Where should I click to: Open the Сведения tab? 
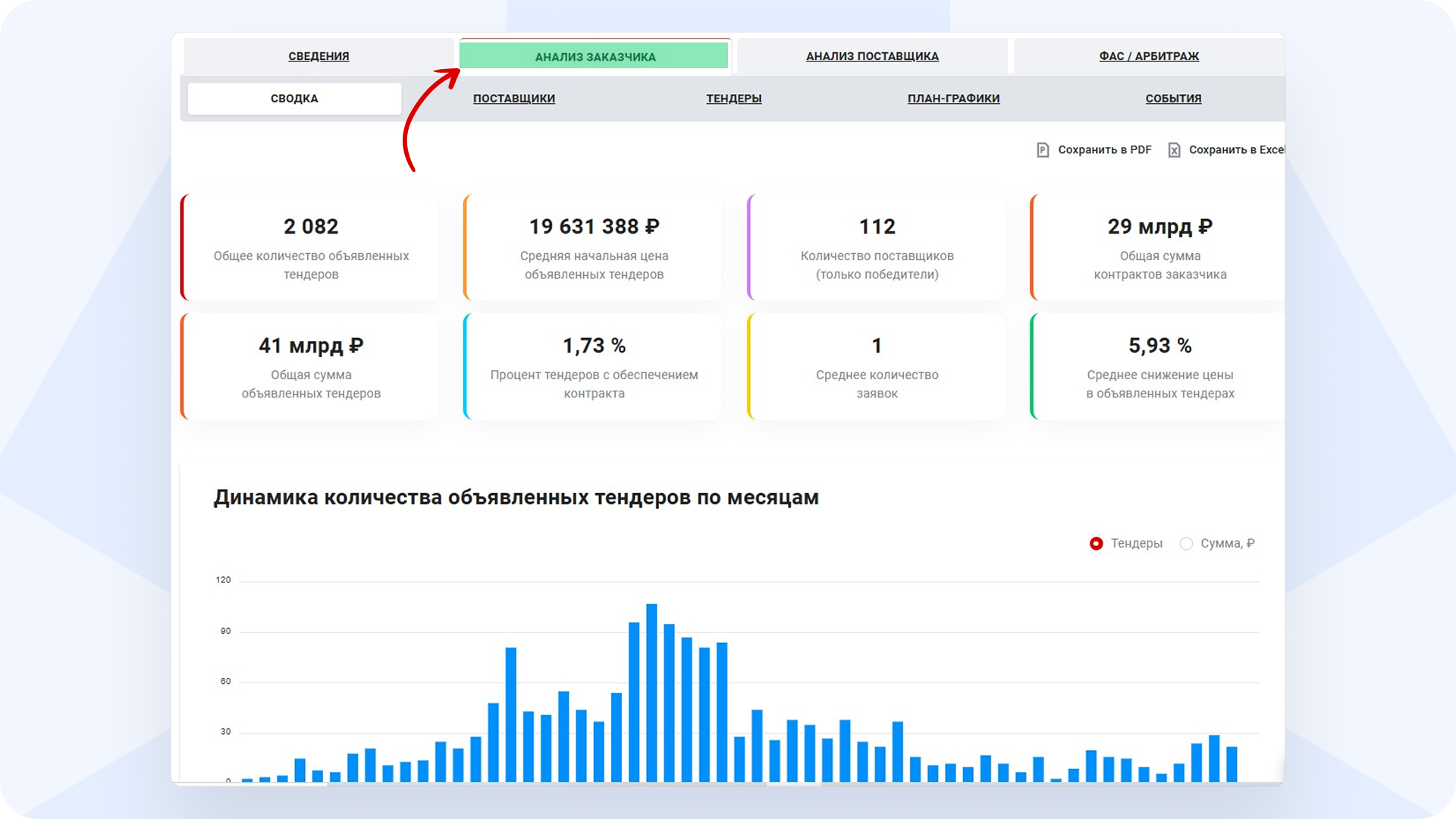(x=318, y=56)
